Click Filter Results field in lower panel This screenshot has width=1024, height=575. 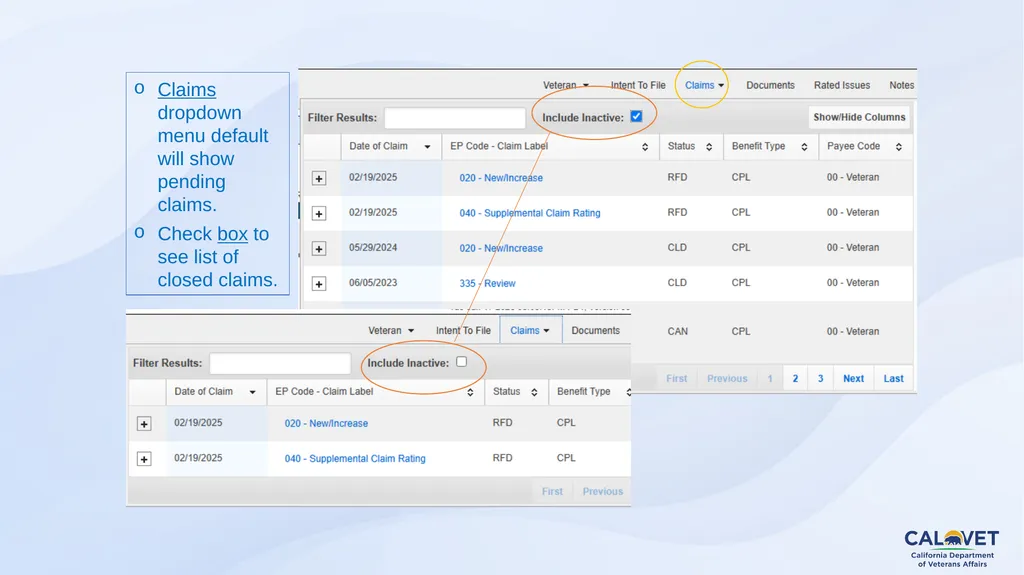point(280,363)
